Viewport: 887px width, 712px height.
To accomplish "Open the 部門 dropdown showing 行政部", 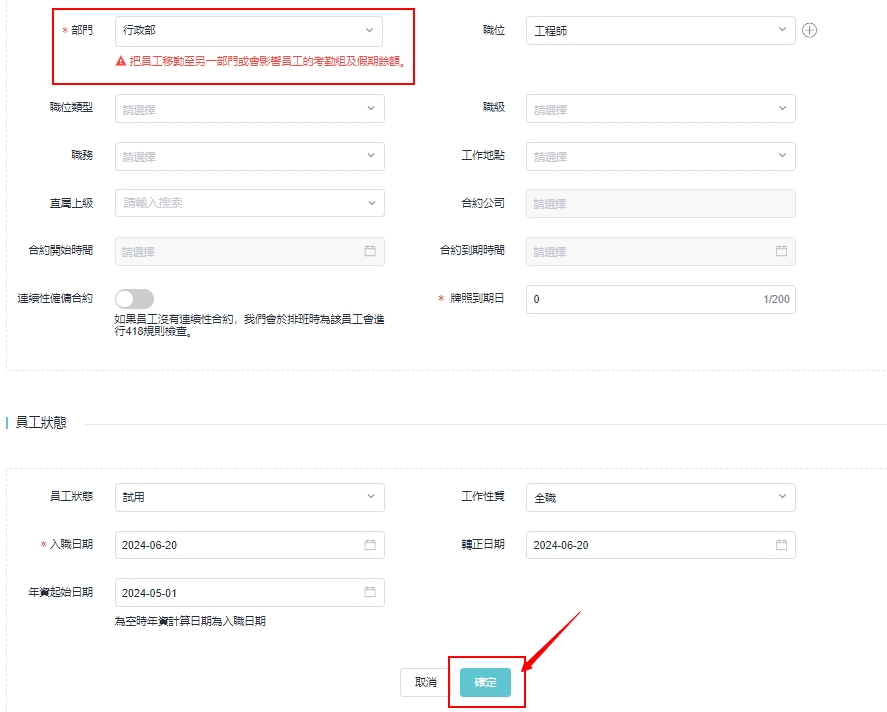I will pyautogui.click(x=249, y=30).
